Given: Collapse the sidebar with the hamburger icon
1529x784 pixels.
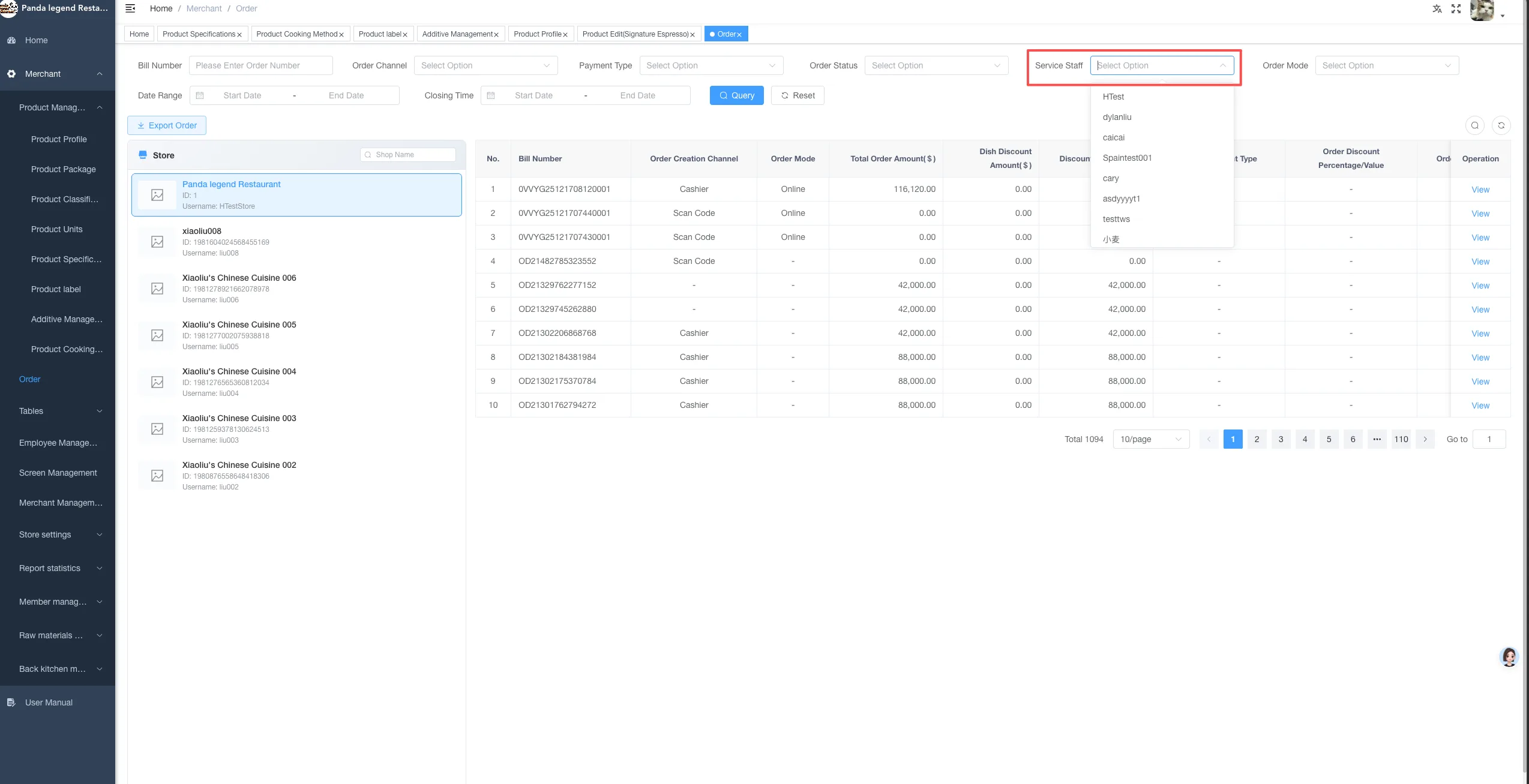Looking at the screenshot, I should click(x=130, y=8).
